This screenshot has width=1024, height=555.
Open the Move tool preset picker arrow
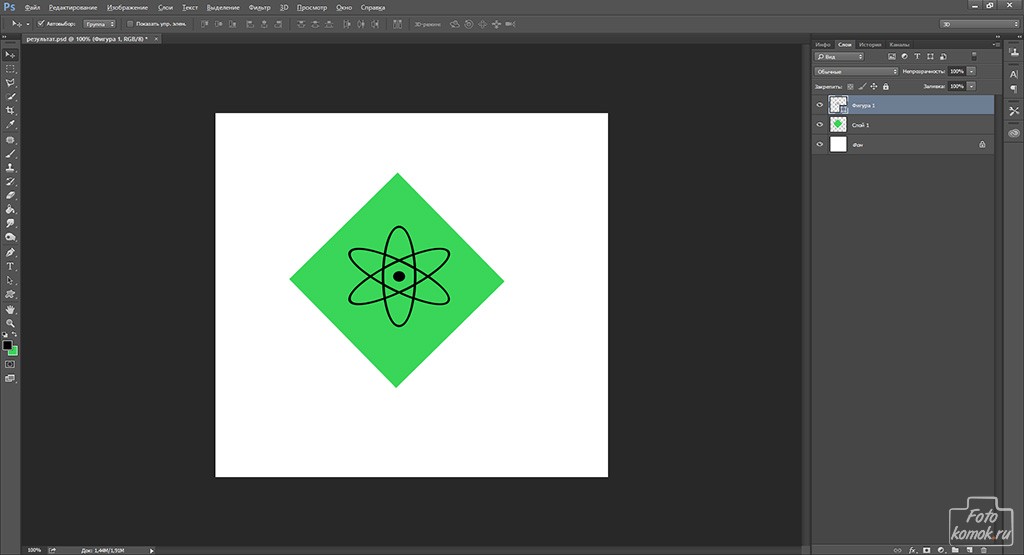tap(27, 24)
